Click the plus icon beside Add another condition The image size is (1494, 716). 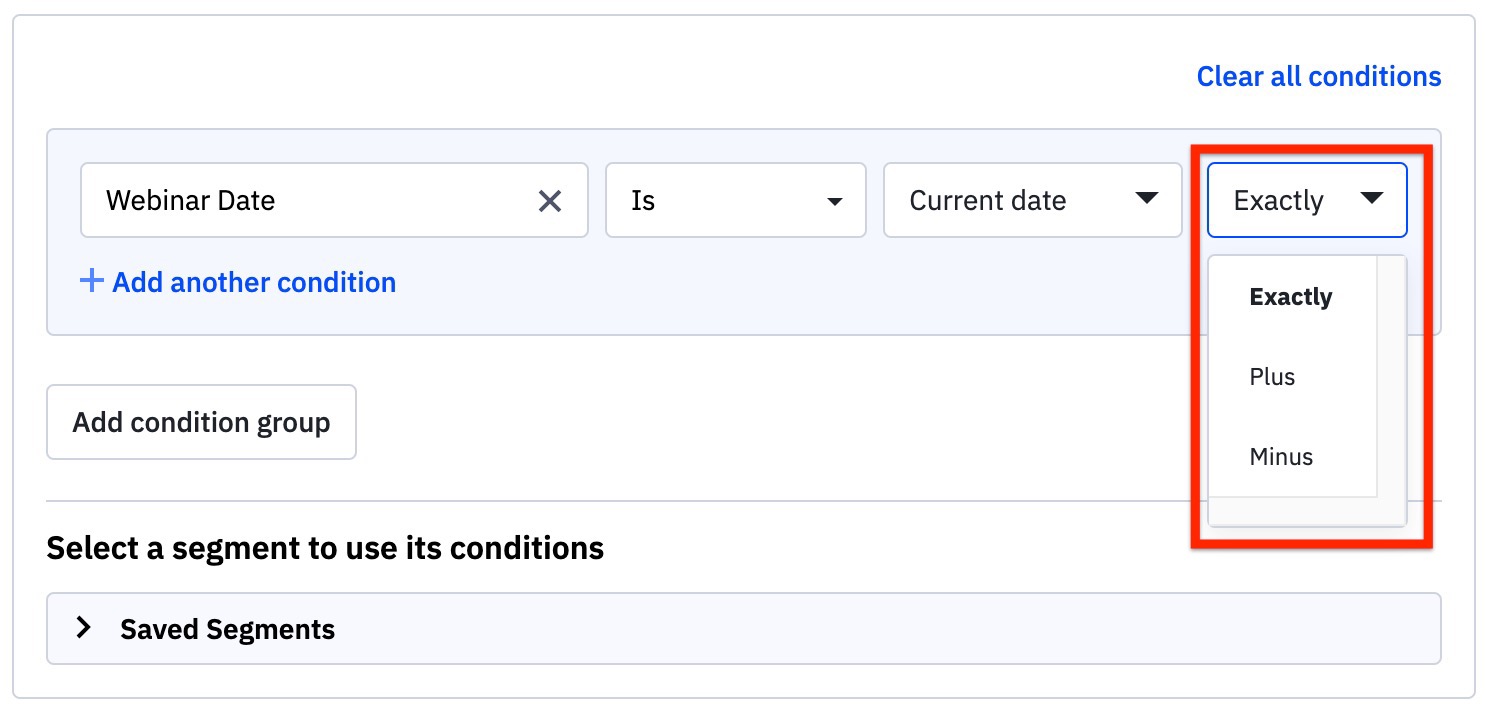[91, 282]
